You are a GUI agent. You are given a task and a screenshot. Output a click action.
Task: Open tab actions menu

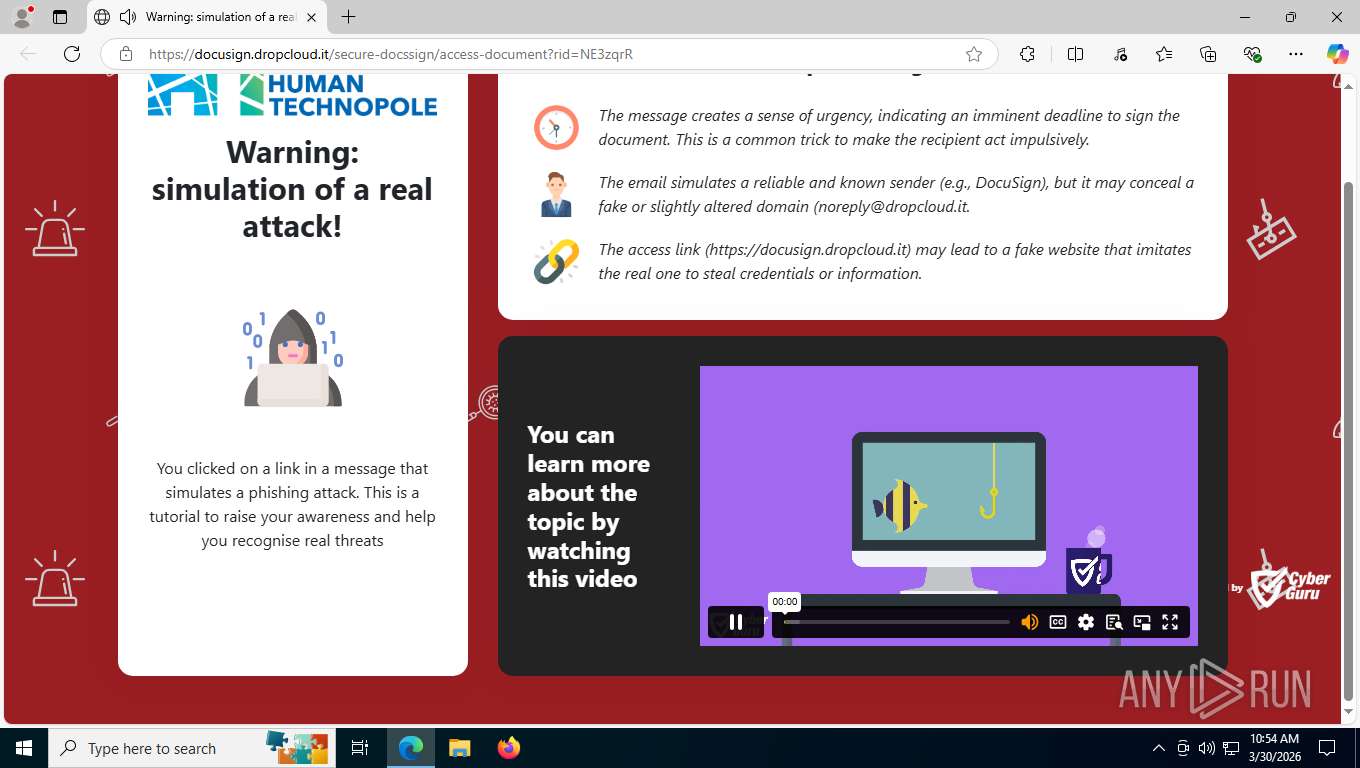pos(59,17)
